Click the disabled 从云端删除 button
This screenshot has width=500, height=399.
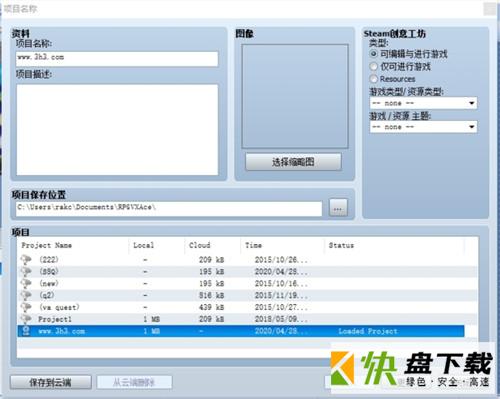pos(134,382)
